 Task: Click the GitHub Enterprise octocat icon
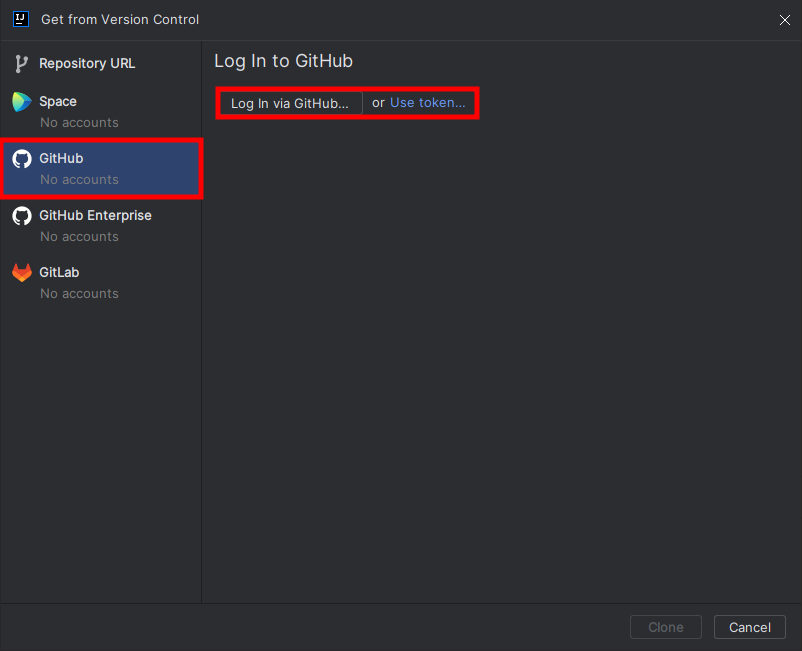[x=21, y=216]
